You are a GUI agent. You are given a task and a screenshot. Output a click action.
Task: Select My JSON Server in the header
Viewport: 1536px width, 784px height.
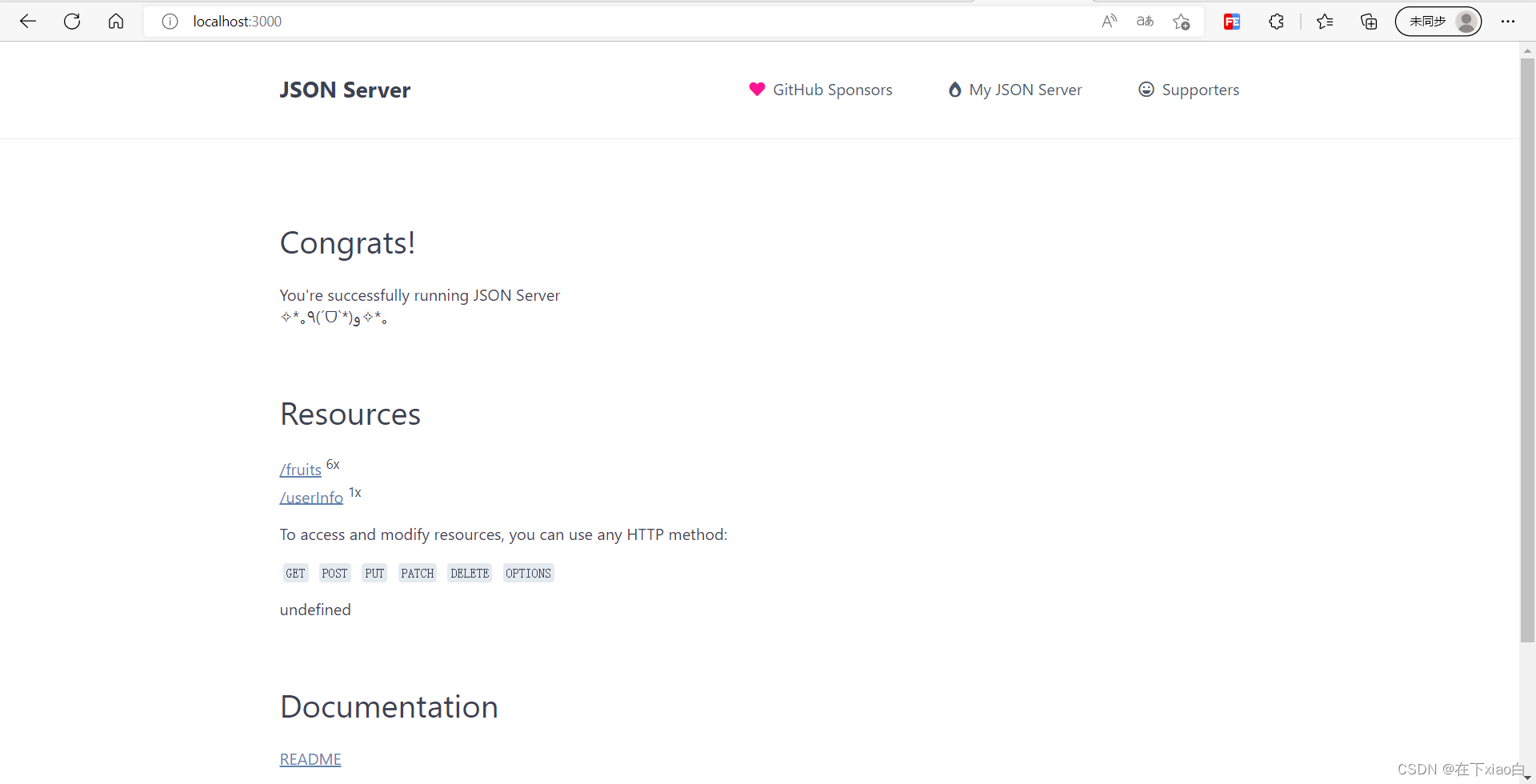click(x=1026, y=90)
